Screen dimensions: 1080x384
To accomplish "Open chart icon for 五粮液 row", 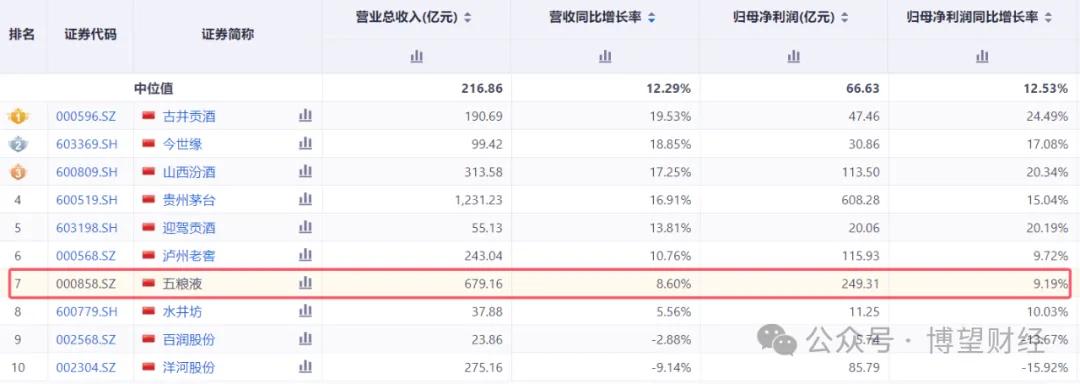I will (x=305, y=283).
